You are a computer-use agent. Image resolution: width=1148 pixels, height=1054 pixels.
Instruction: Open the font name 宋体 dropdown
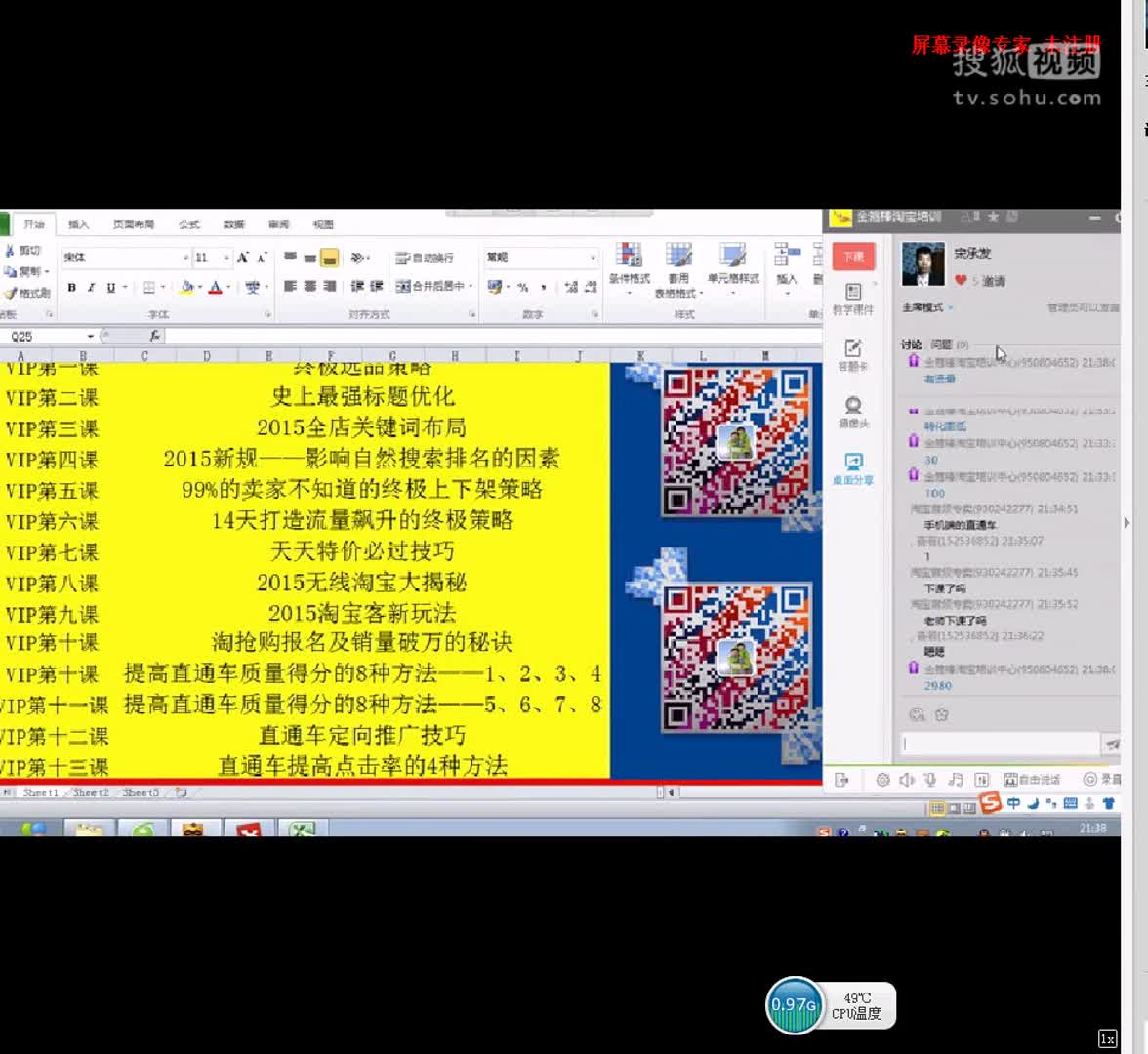[185, 258]
